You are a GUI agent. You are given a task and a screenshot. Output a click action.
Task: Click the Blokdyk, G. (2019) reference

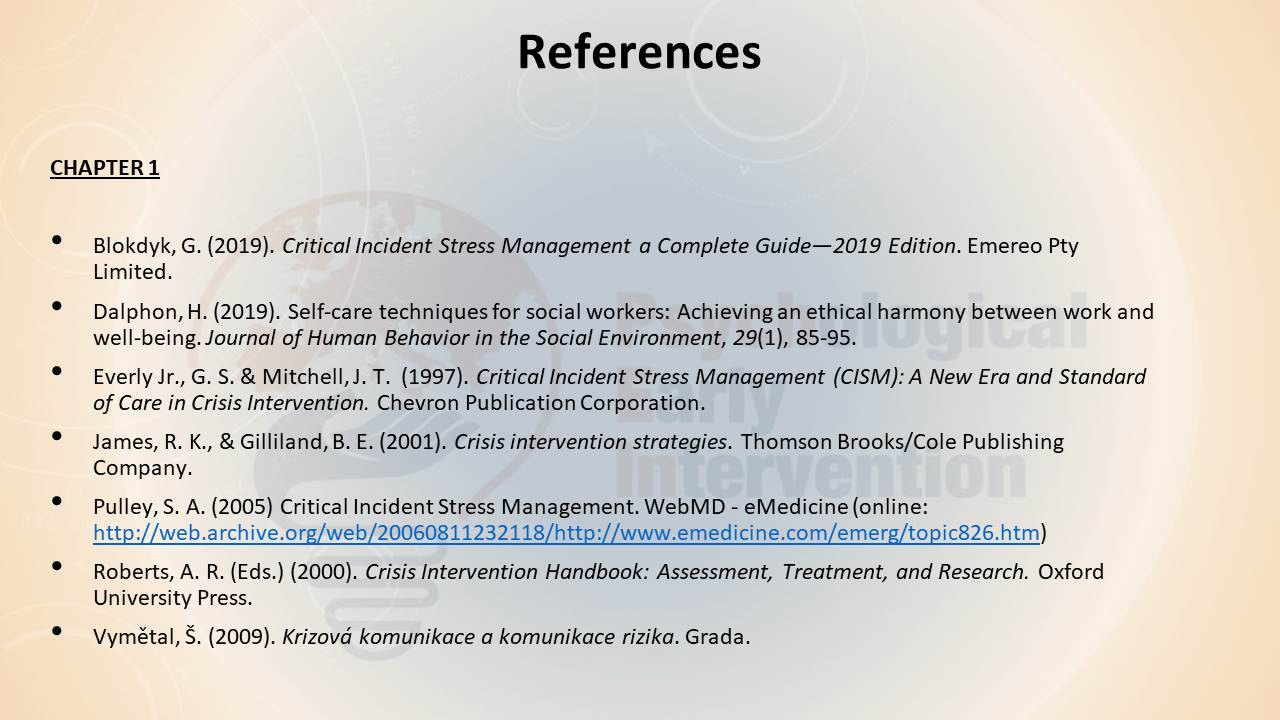click(586, 258)
